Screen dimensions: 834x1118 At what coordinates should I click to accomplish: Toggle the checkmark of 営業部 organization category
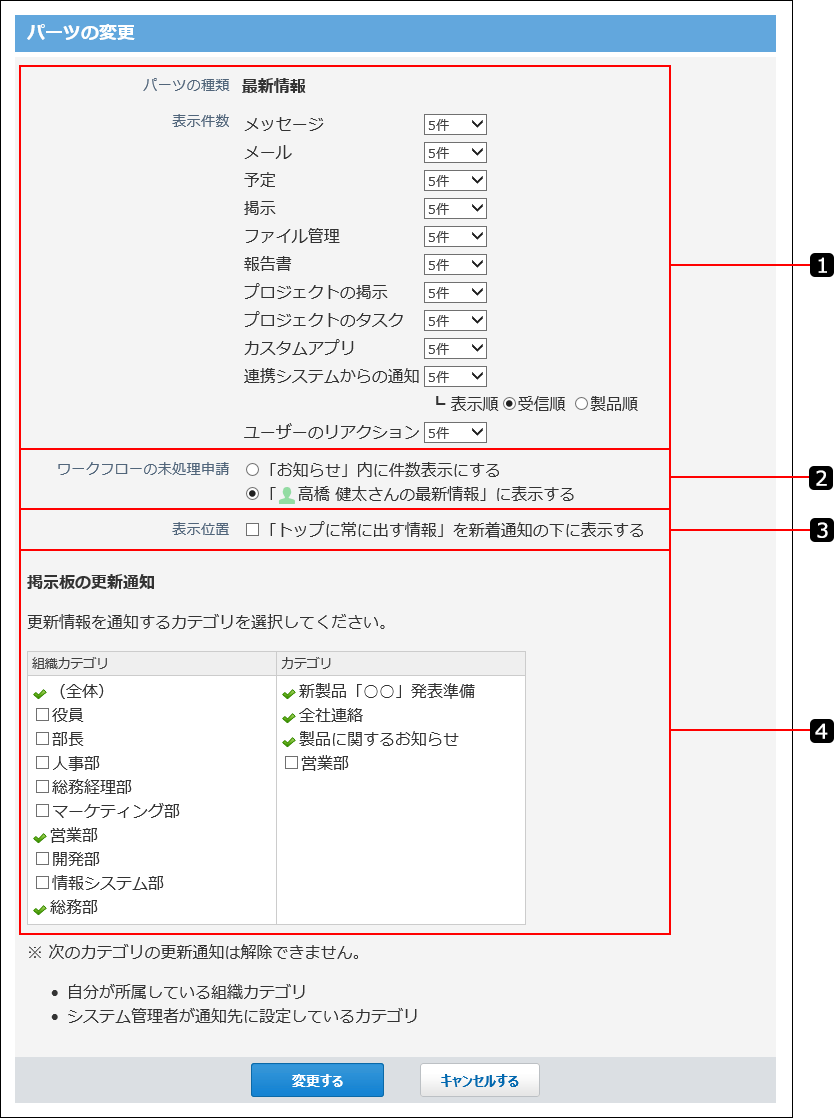40,837
